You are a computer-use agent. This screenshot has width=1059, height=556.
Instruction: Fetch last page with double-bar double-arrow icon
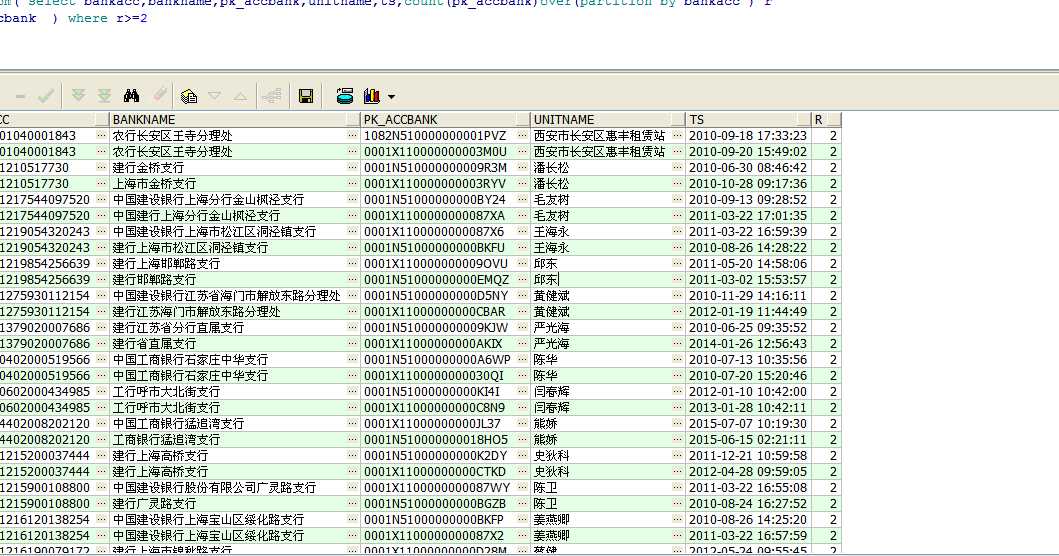(104, 96)
